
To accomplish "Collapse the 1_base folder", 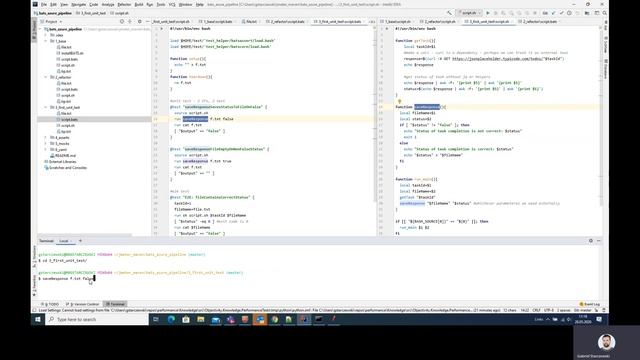I will tap(46, 41).
